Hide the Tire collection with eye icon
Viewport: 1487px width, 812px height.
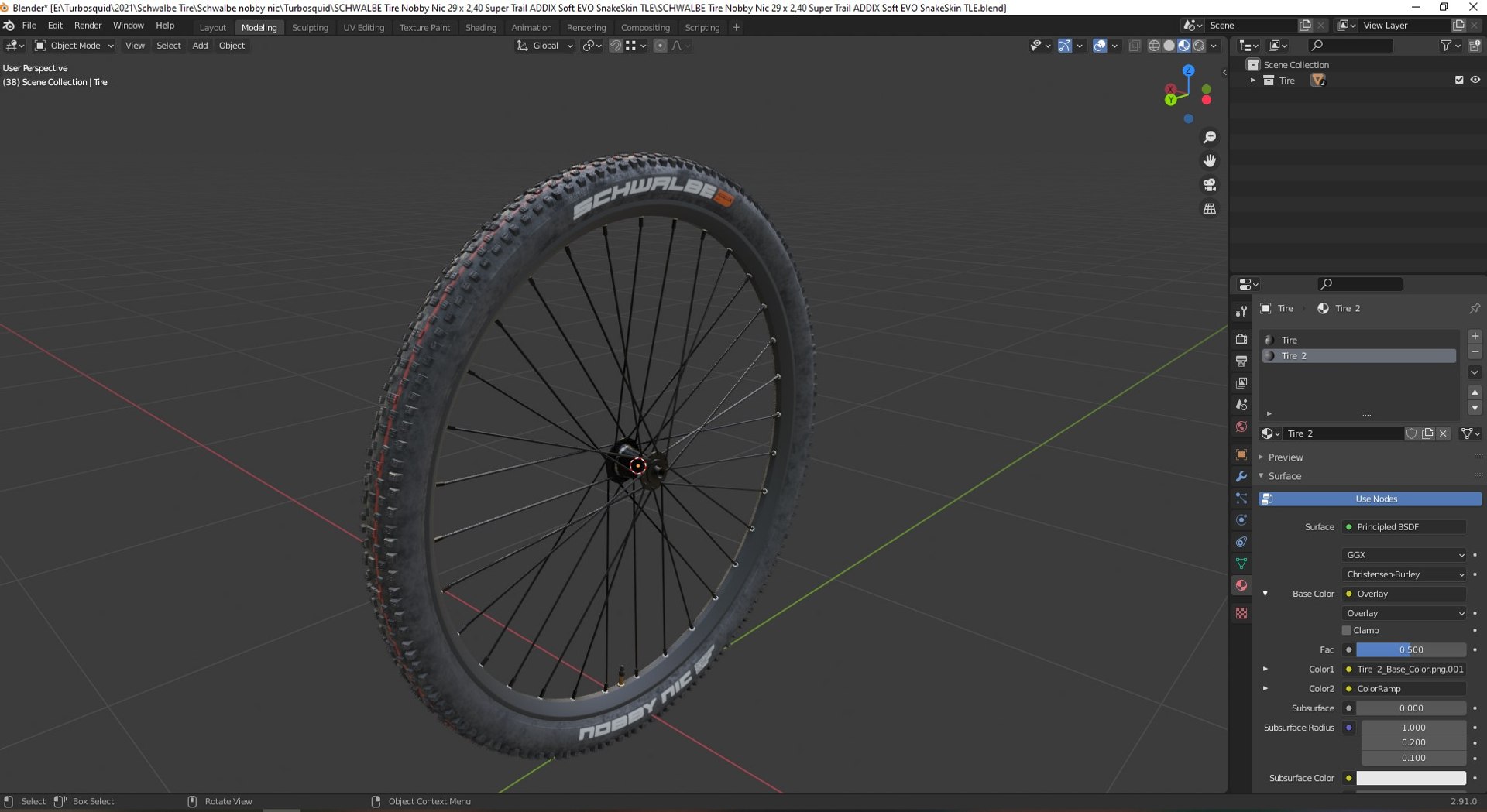[x=1475, y=80]
